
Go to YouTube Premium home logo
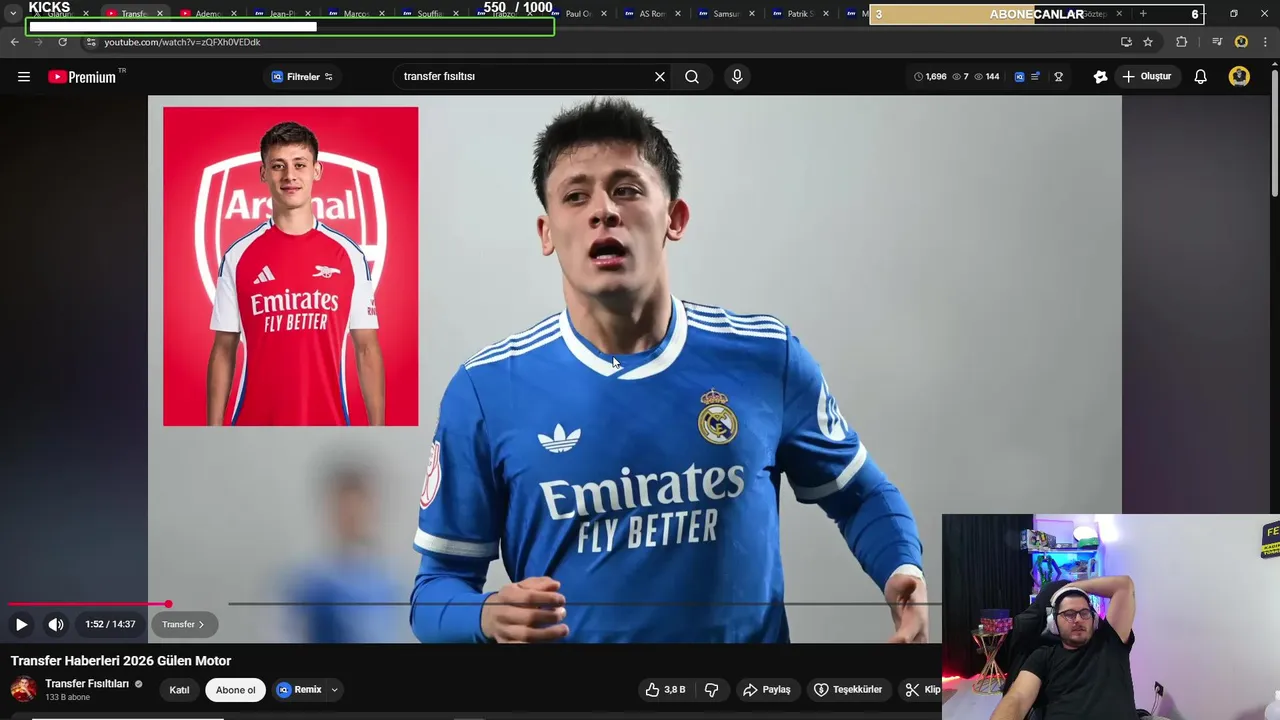click(84, 77)
